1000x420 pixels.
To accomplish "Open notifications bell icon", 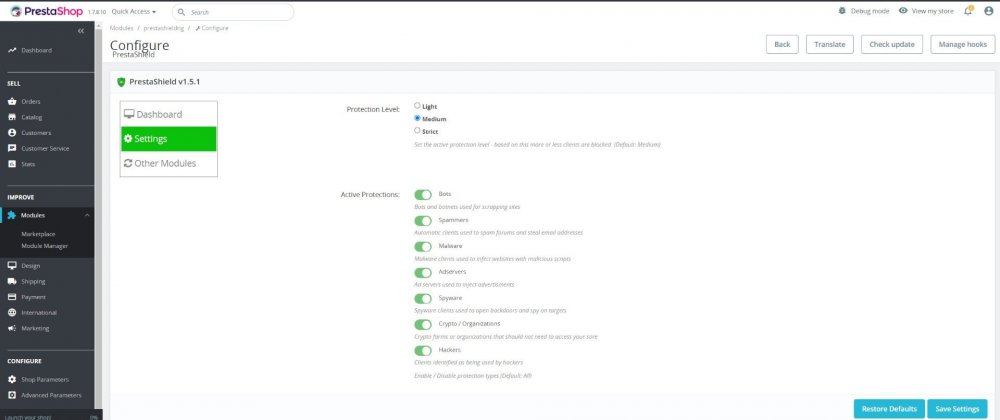I will click(968, 11).
